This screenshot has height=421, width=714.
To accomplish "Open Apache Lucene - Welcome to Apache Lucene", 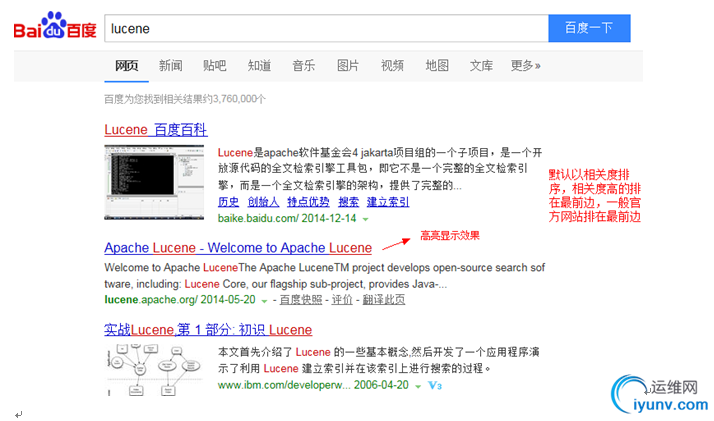I will click(x=238, y=248).
